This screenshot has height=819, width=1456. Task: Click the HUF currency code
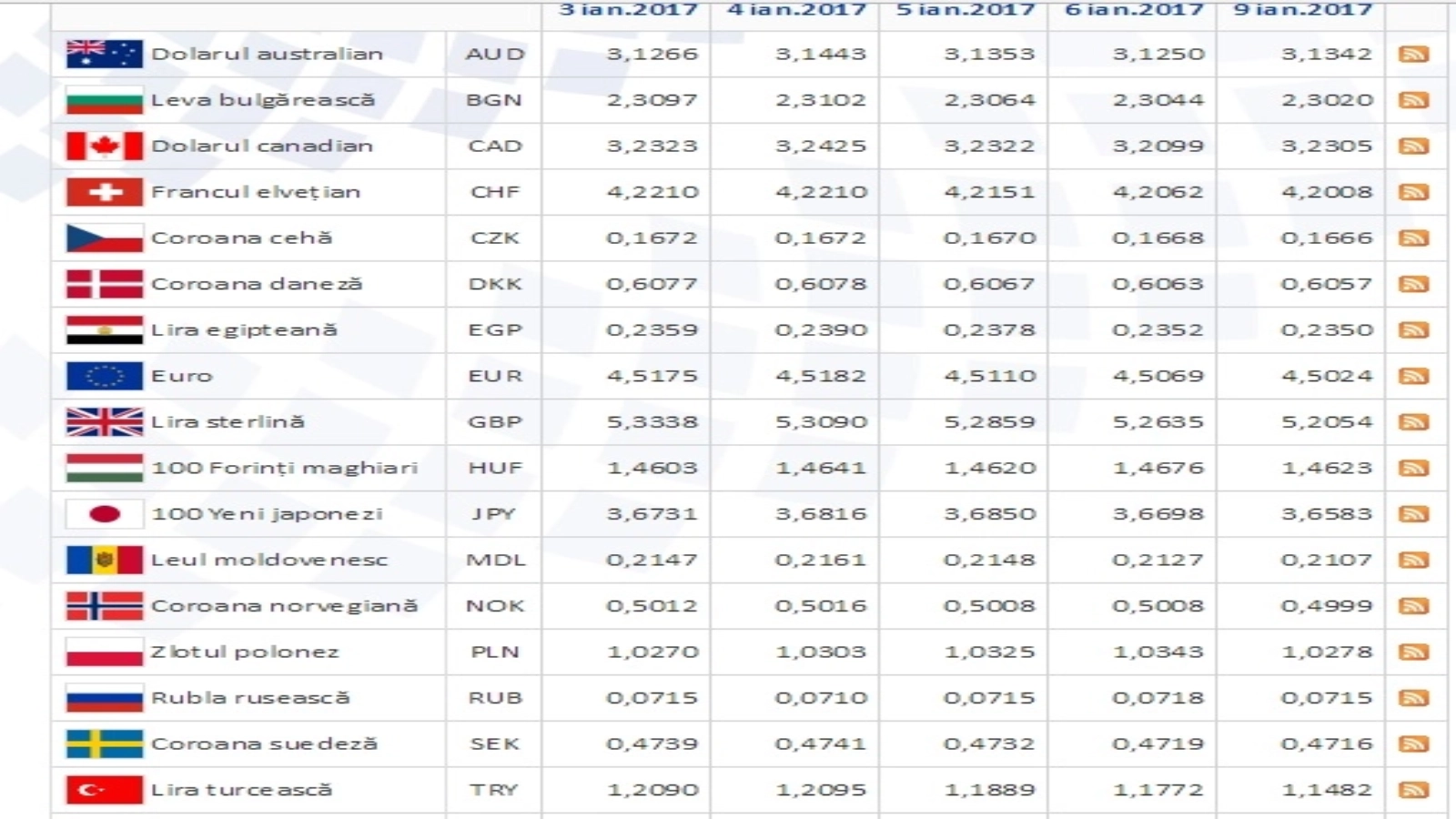pos(494,468)
